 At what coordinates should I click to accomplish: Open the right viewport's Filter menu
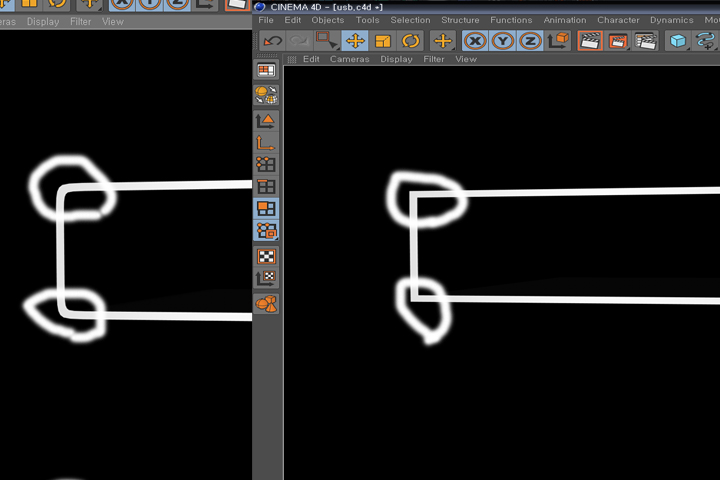(433, 59)
